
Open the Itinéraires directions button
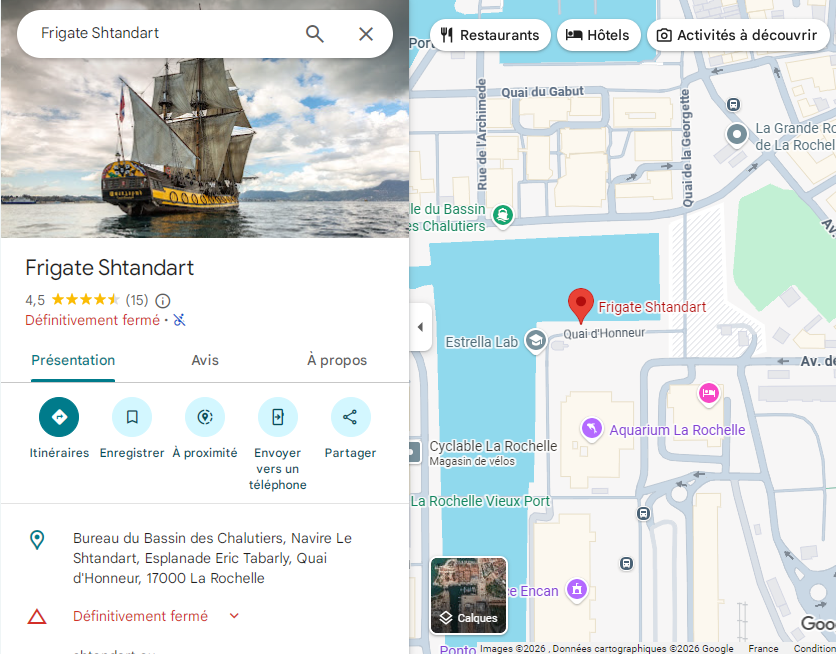[x=59, y=417]
